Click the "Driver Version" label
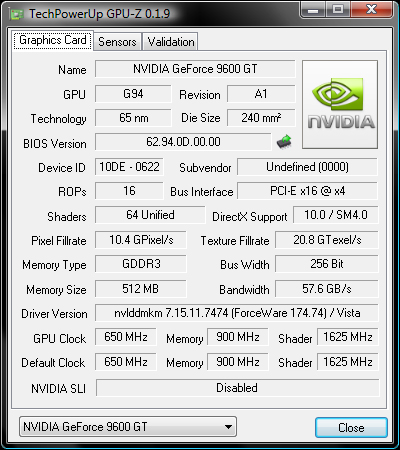The width and height of the screenshot is (400, 450). click(54, 314)
